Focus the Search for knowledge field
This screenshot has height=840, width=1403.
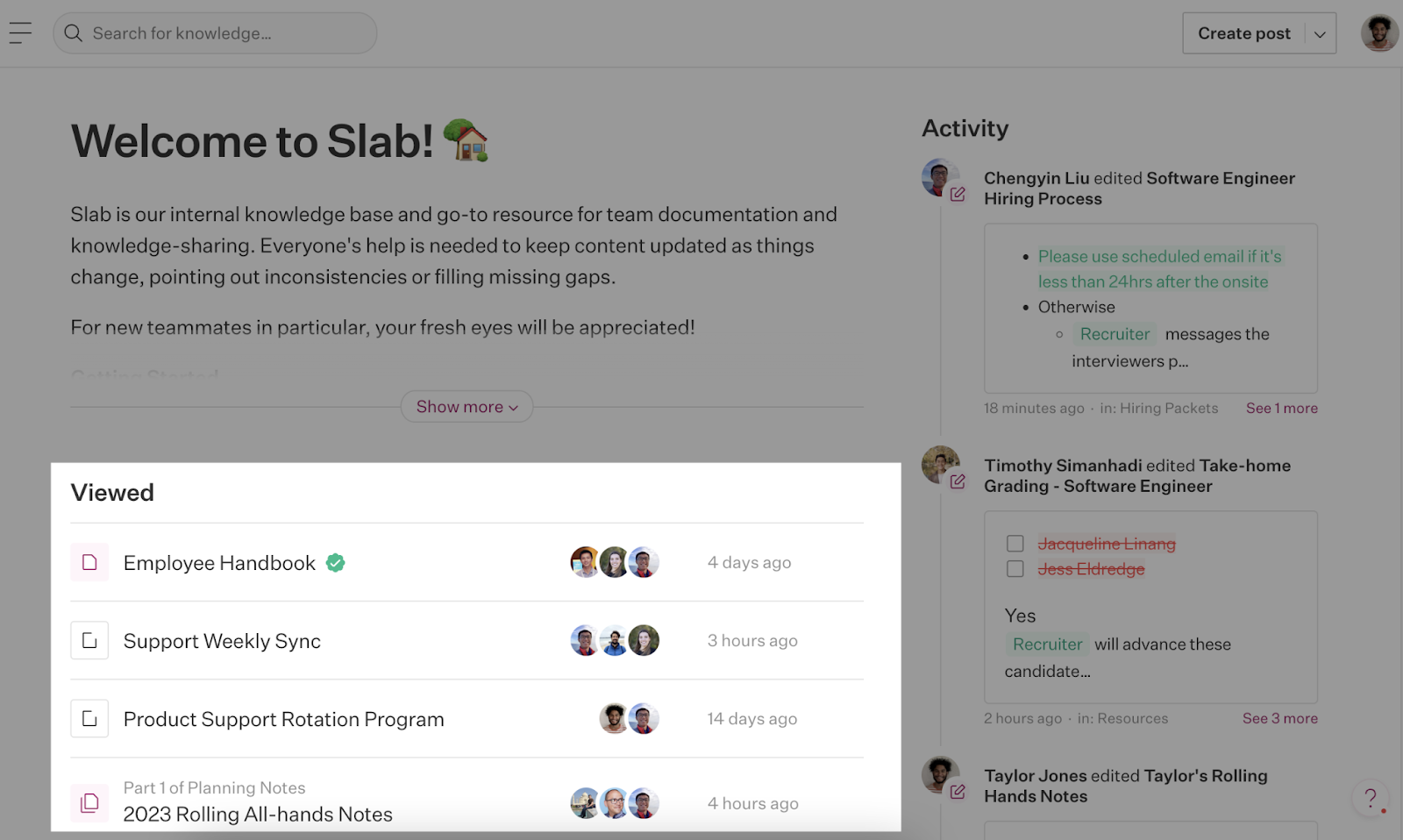coord(215,33)
